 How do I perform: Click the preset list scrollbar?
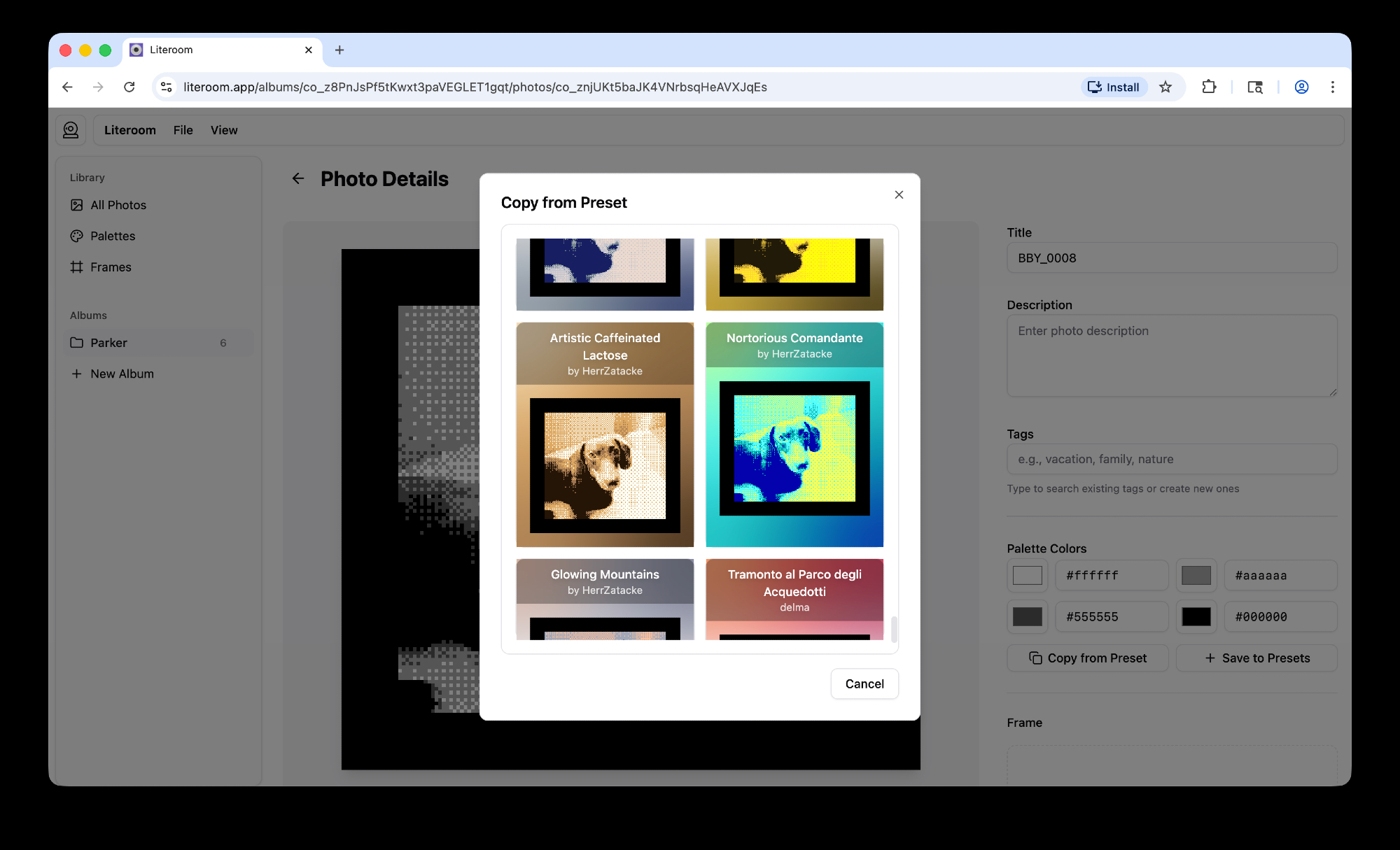point(894,628)
